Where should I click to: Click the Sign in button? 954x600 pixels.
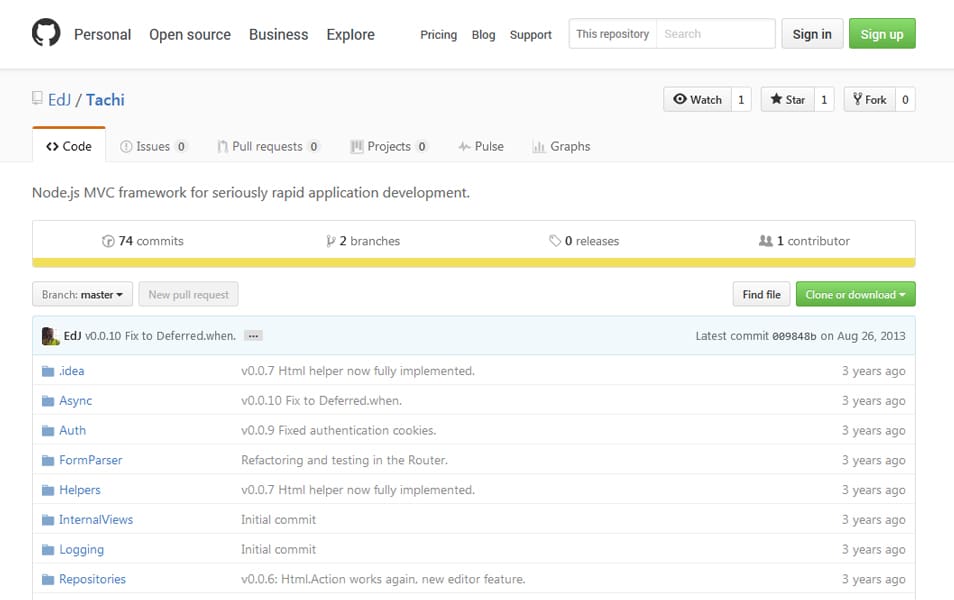812,33
